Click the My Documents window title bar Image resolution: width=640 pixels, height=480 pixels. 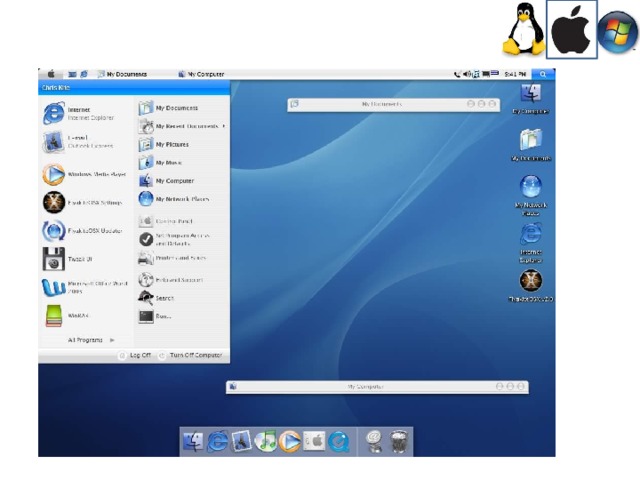[x=393, y=104]
